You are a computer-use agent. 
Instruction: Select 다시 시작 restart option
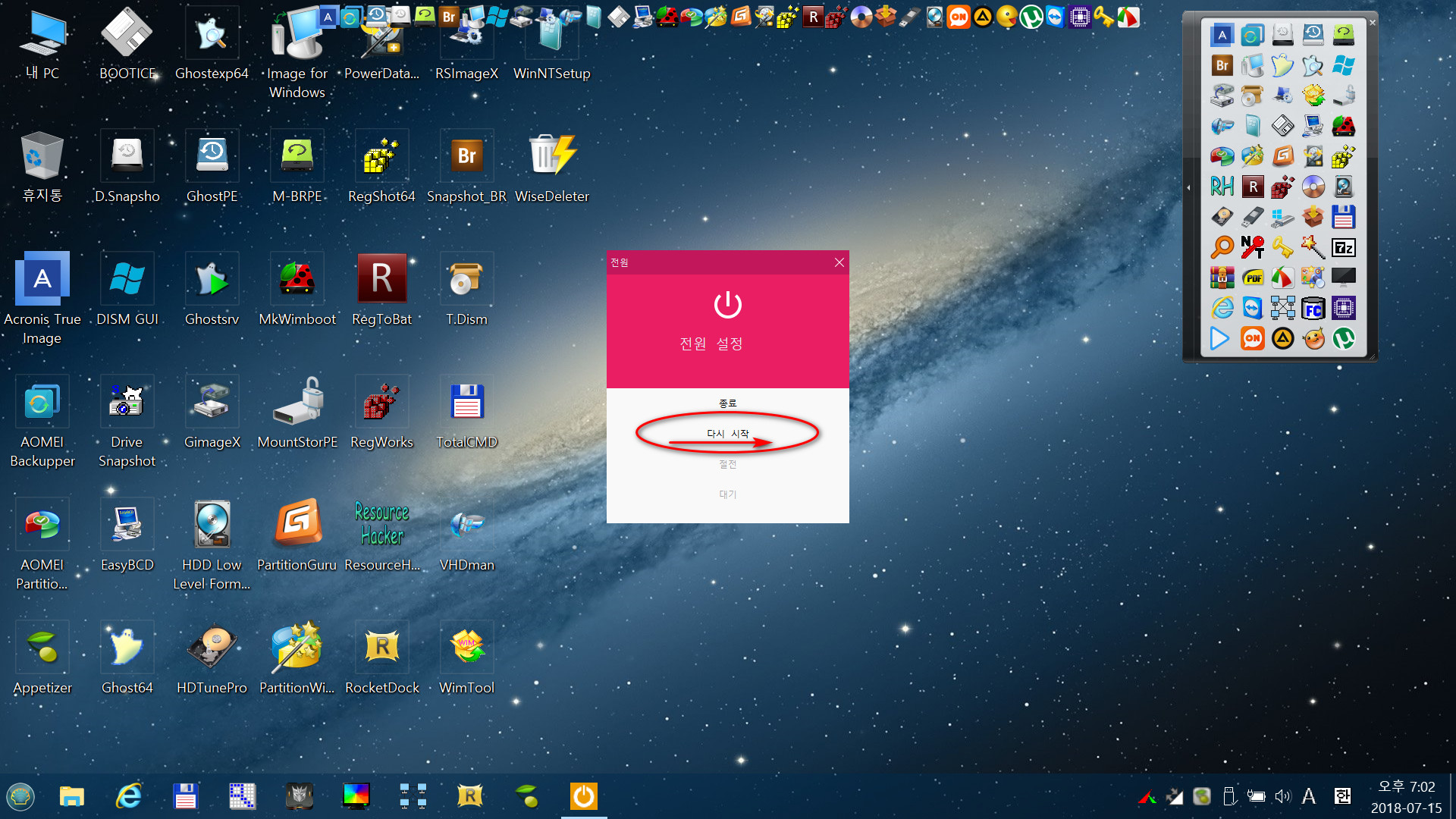727,434
